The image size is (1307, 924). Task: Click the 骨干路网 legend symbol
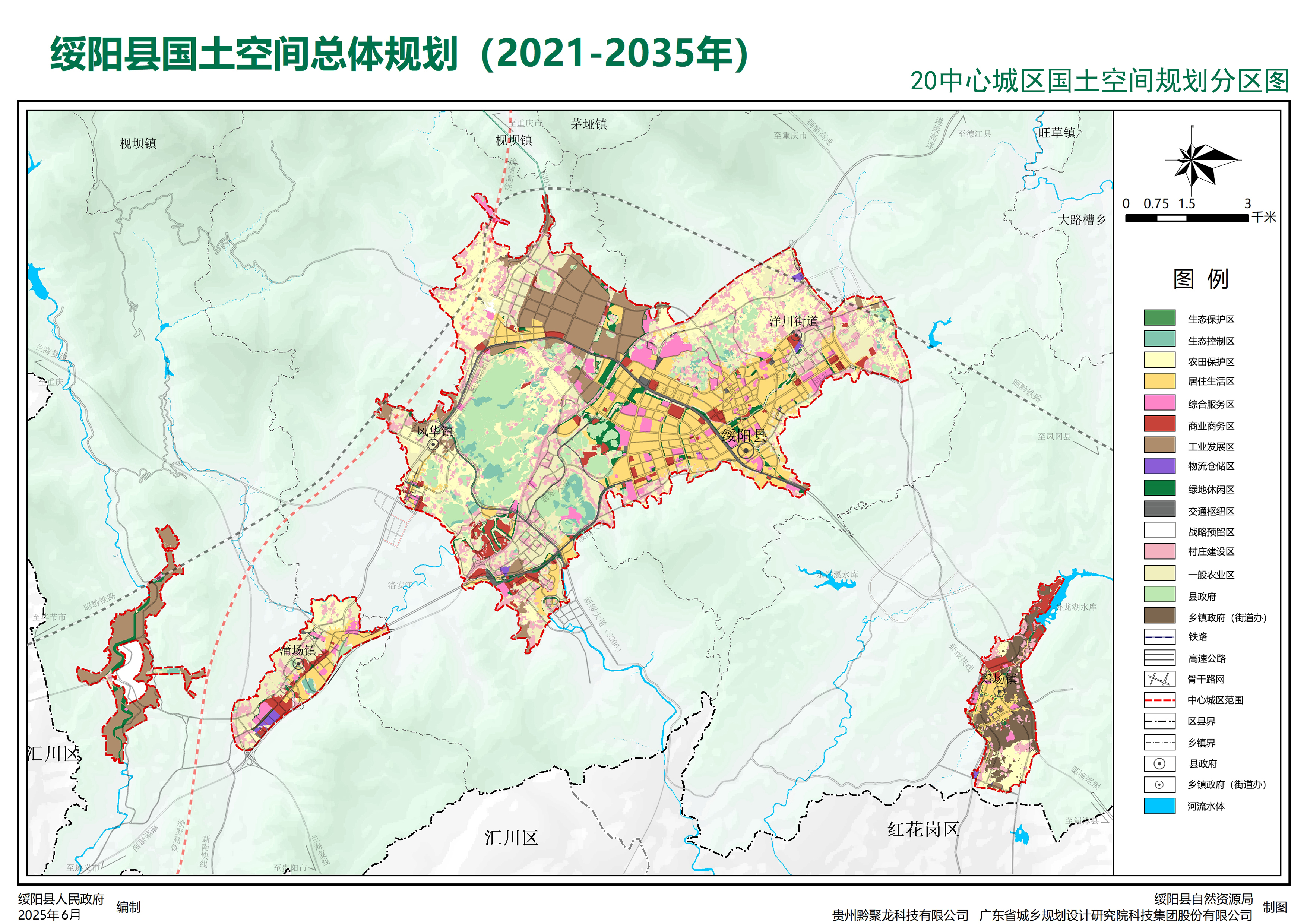1159,678
